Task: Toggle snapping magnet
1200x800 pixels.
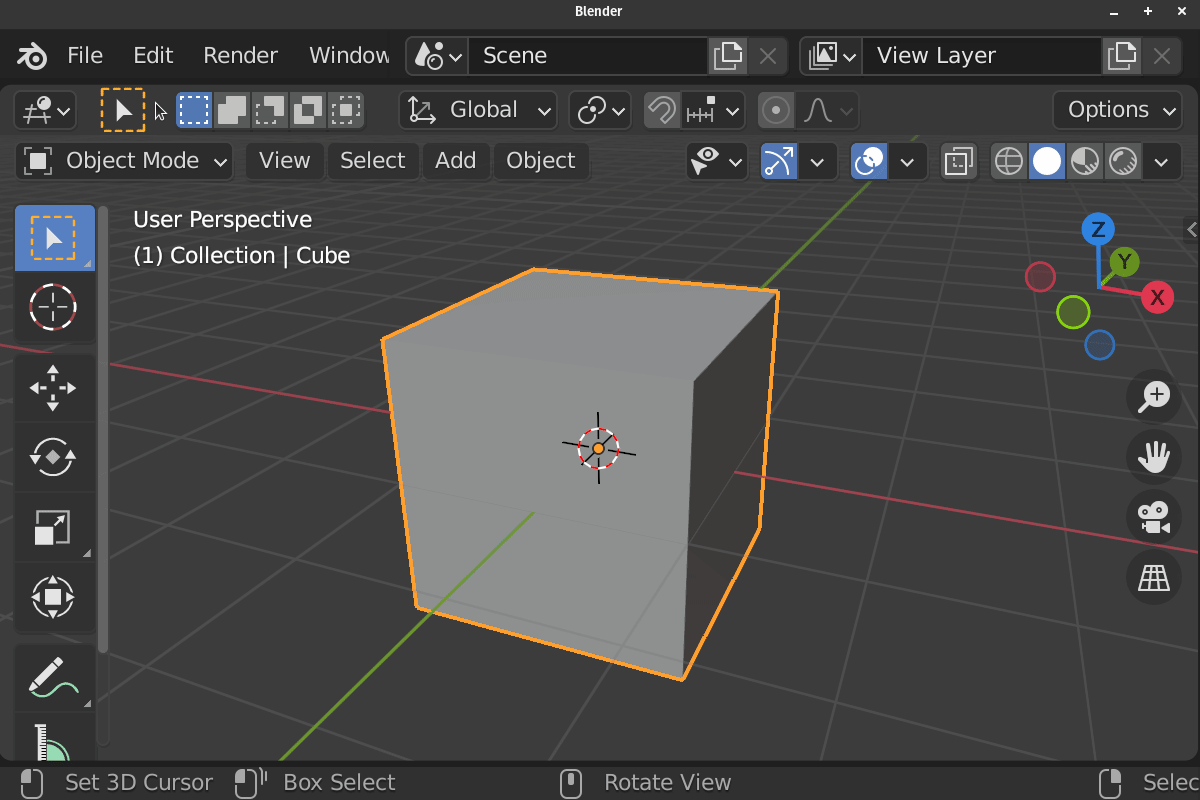Action: [661, 110]
